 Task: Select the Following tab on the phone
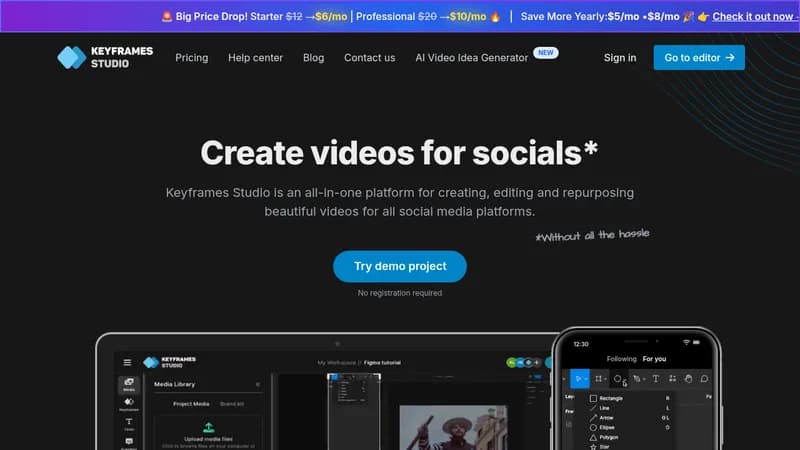coord(621,359)
